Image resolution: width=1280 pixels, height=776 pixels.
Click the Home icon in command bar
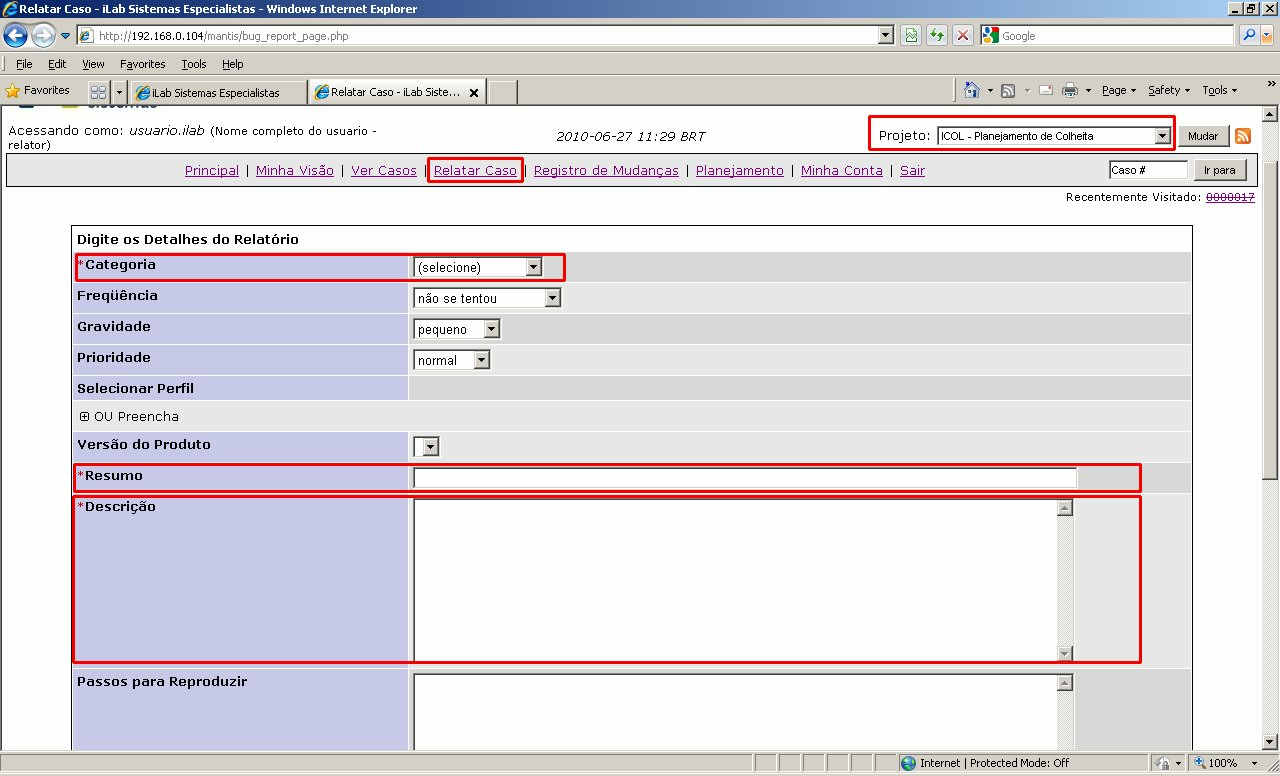pyautogui.click(x=971, y=90)
